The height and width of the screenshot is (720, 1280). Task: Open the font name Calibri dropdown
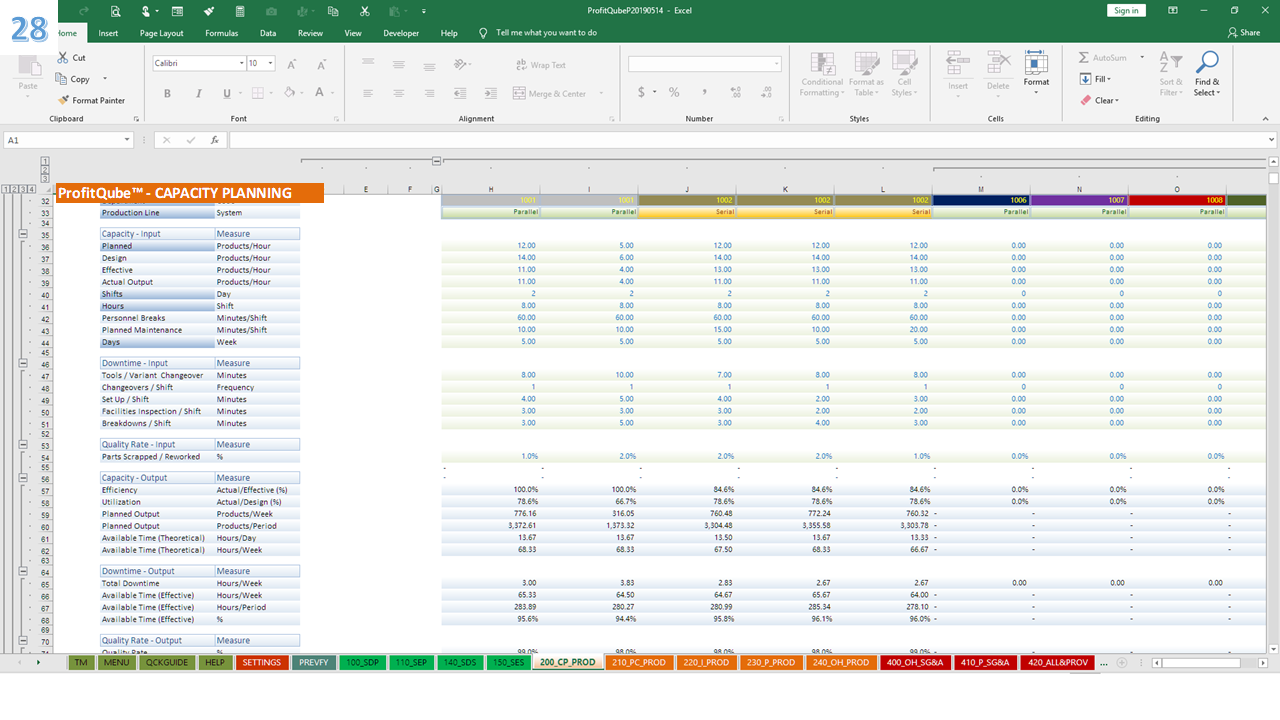pyautogui.click(x=241, y=63)
